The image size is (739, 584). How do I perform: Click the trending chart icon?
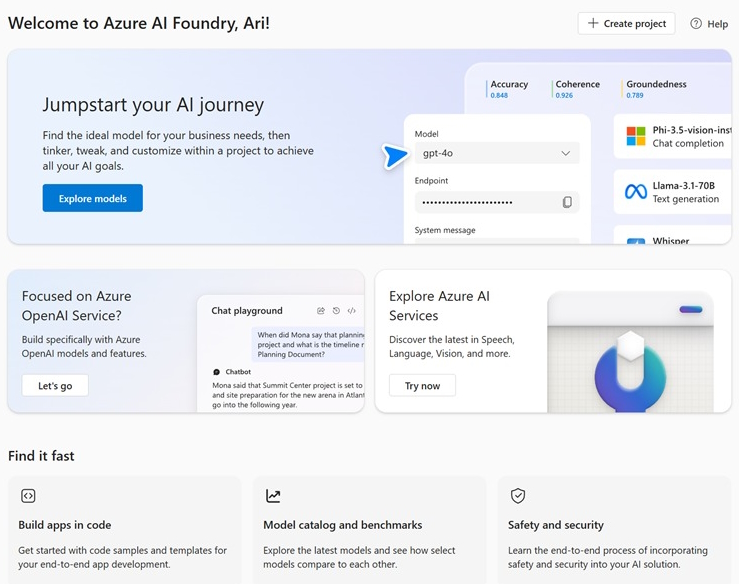click(x=273, y=496)
